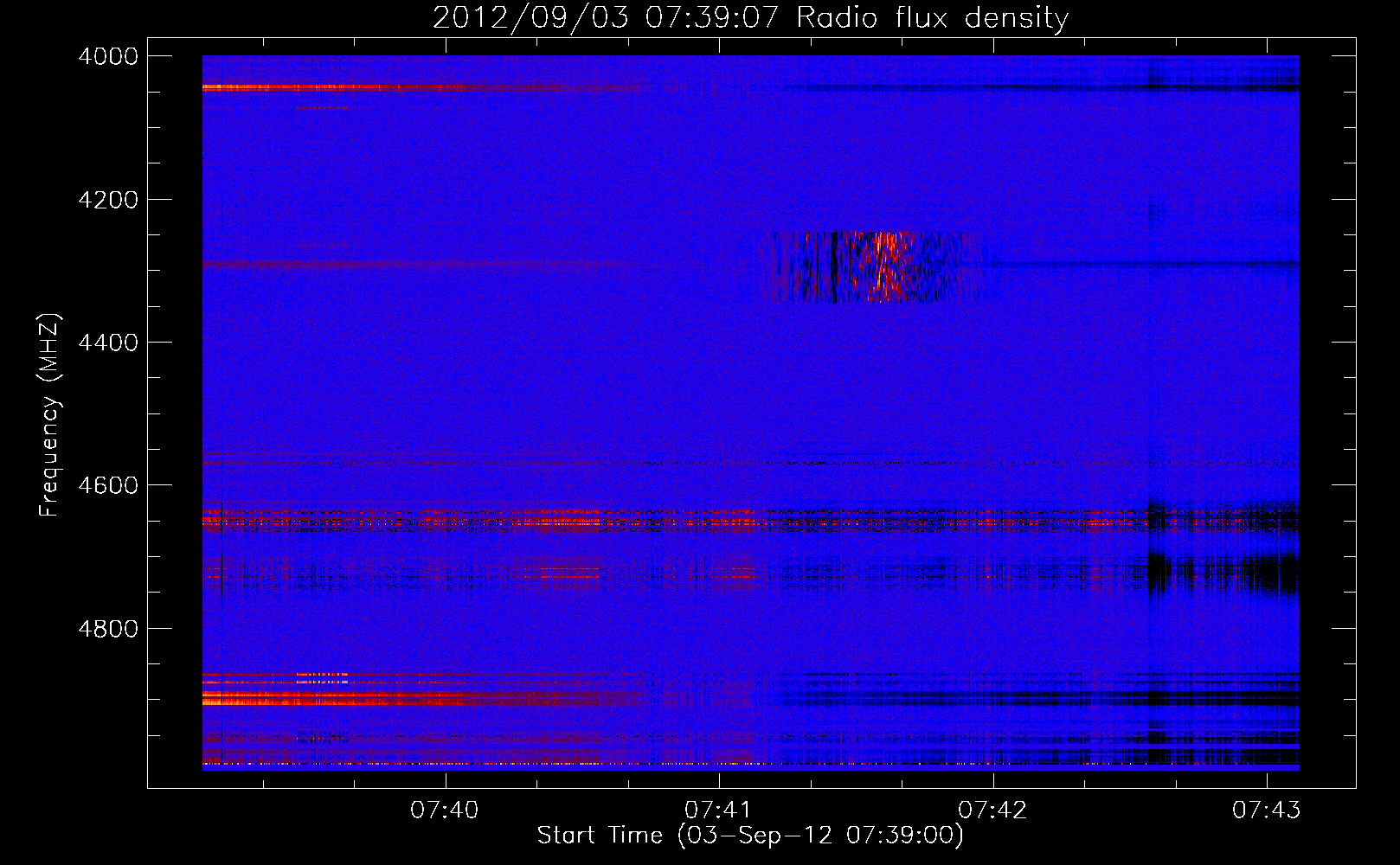The width and height of the screenshot is (1400, 865).
Task: Click the 4800 frequency tick label
Action: [108, 628]
